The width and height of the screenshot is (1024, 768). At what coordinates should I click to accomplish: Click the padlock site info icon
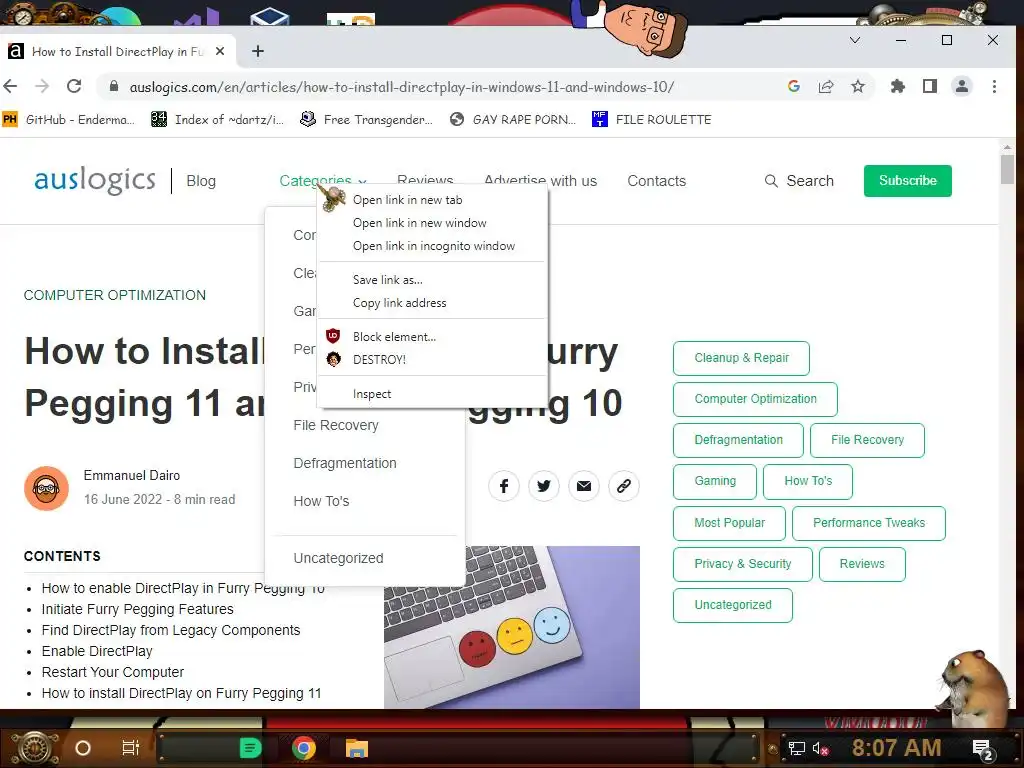(x=114, y=86)
